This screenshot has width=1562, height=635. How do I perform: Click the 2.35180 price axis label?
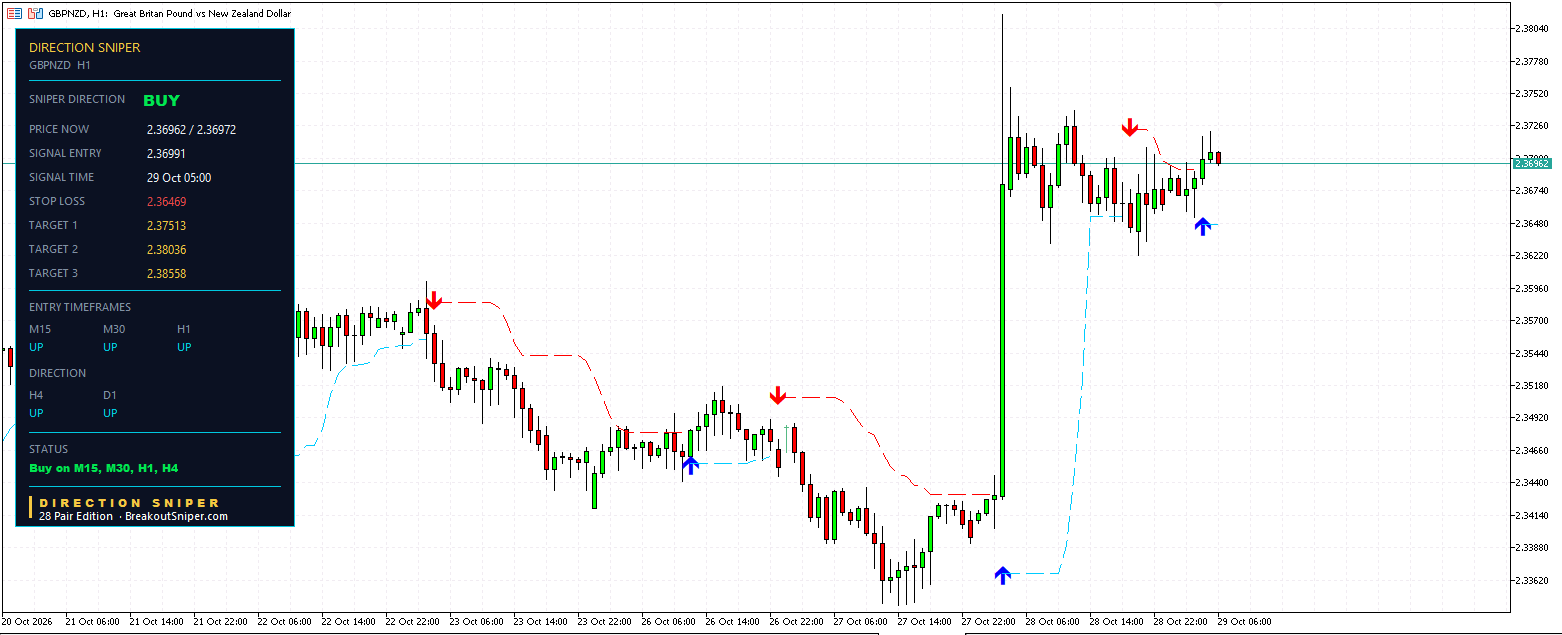pyautogui.click(x=1533, y=385)
